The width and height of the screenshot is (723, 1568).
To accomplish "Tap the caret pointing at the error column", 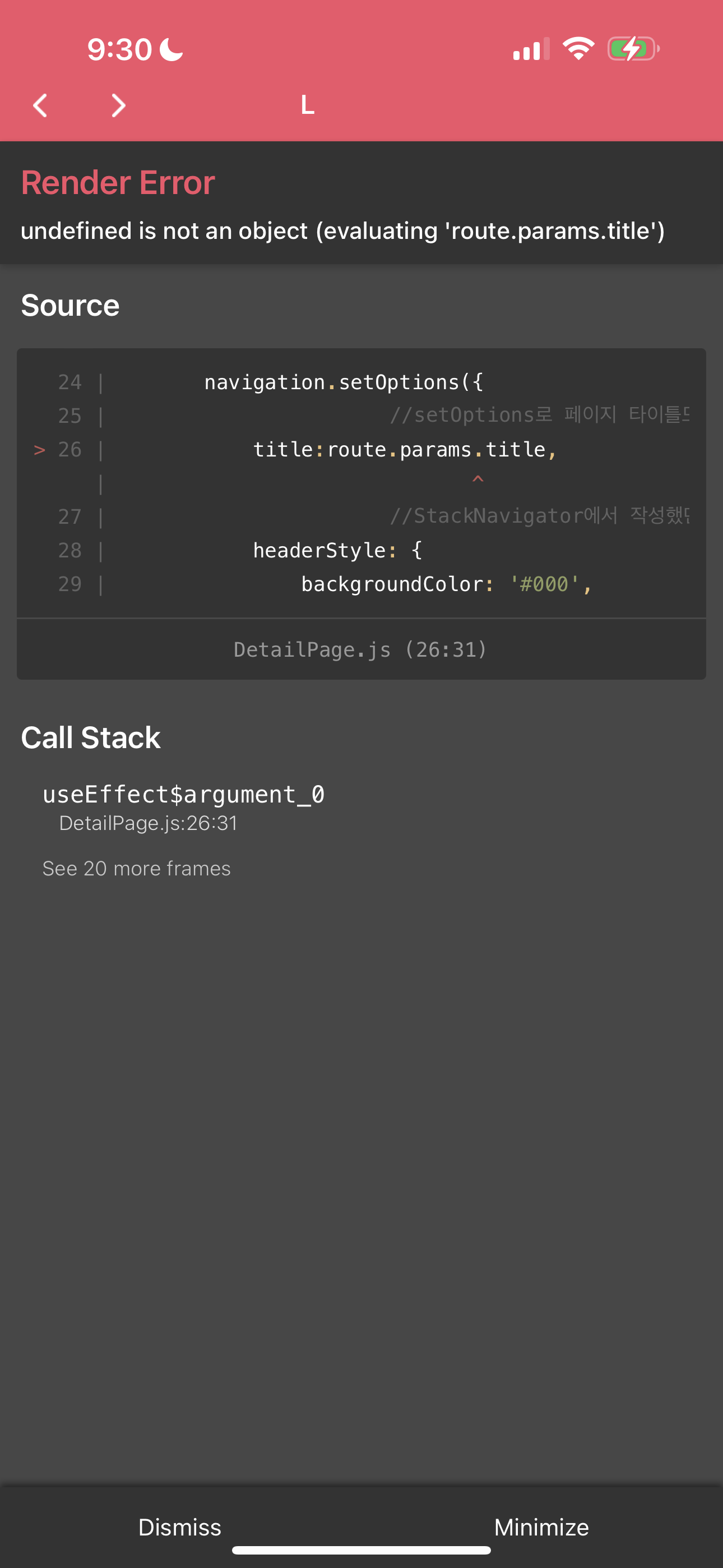I will [x=478, y=479].
